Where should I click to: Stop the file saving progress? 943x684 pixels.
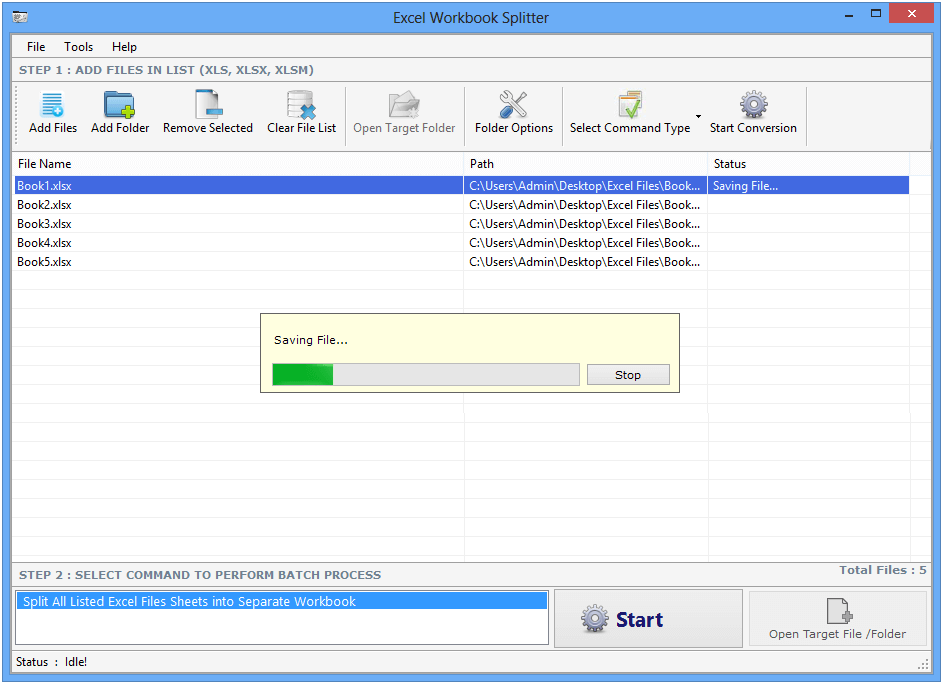pos(628,375)
